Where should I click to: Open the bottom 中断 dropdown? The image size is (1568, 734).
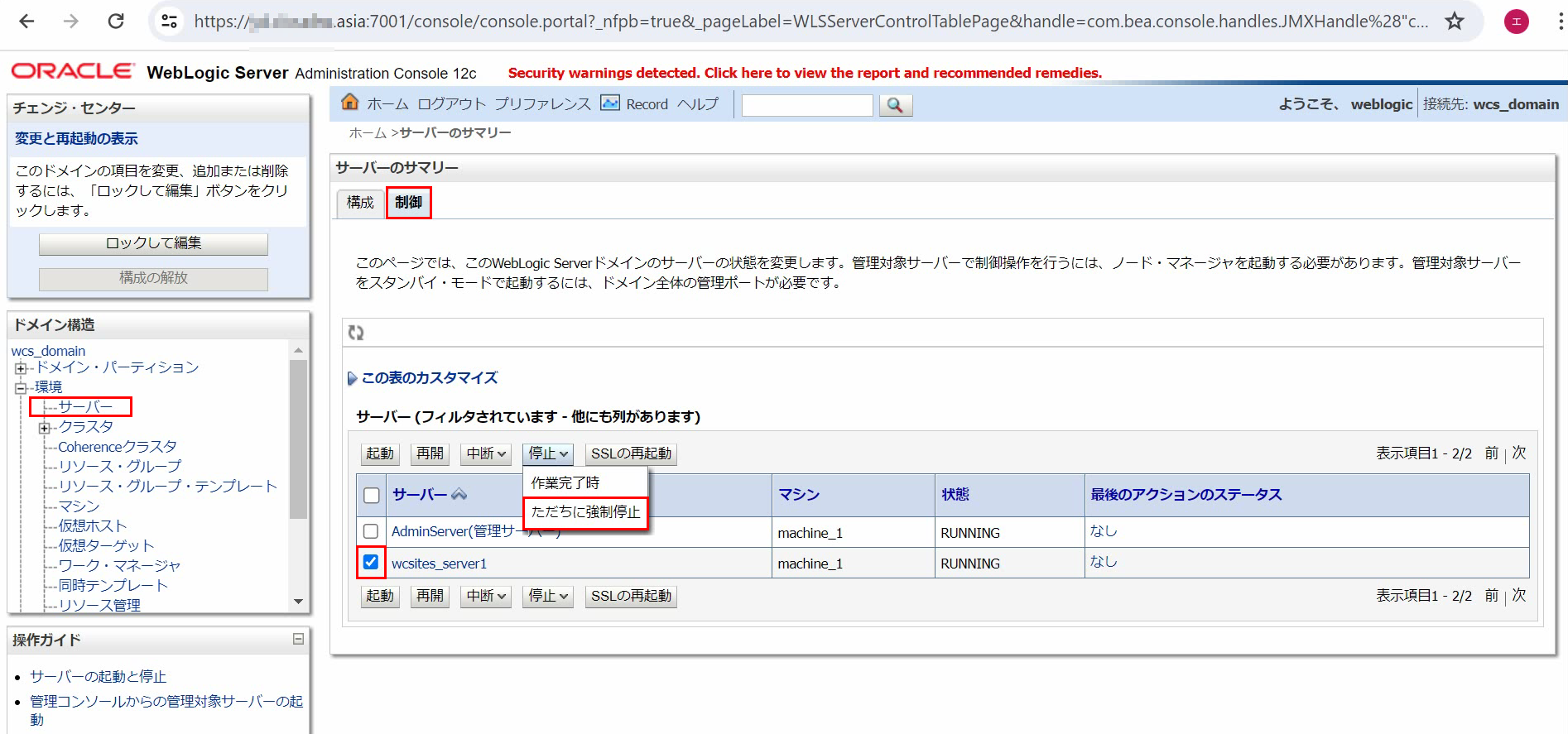pos(486,596)
